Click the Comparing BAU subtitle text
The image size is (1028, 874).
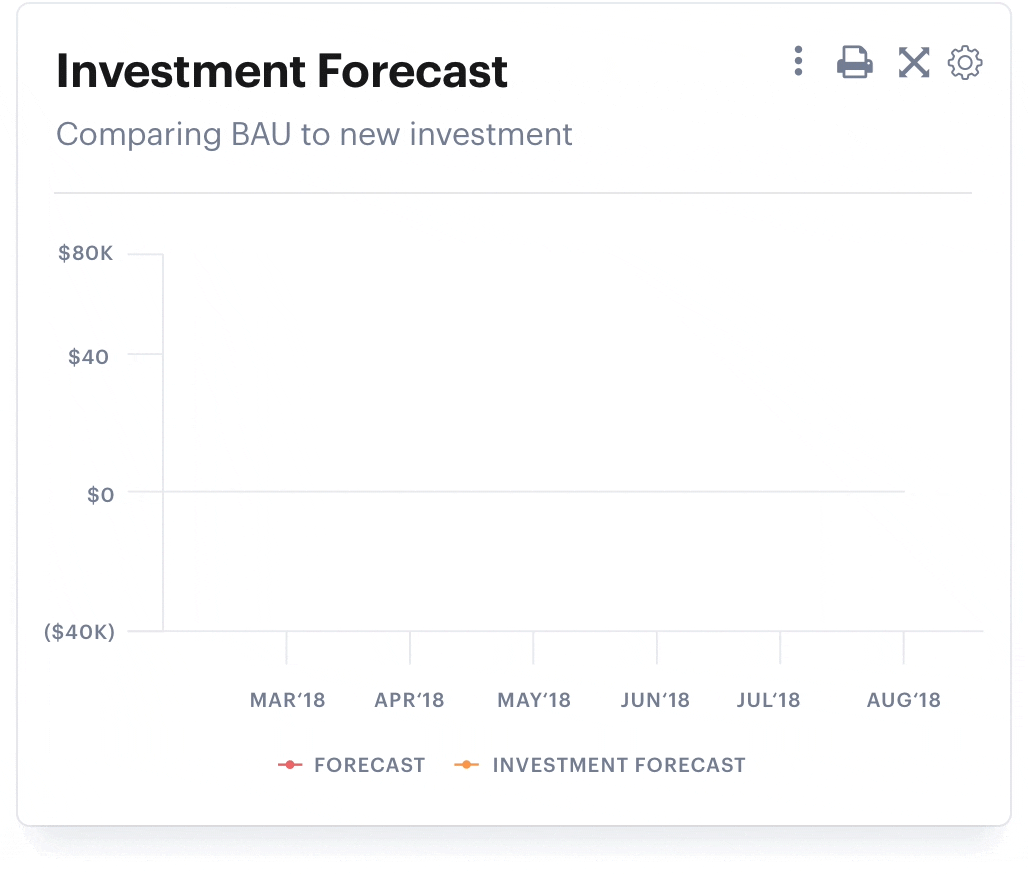coord(314,135)
